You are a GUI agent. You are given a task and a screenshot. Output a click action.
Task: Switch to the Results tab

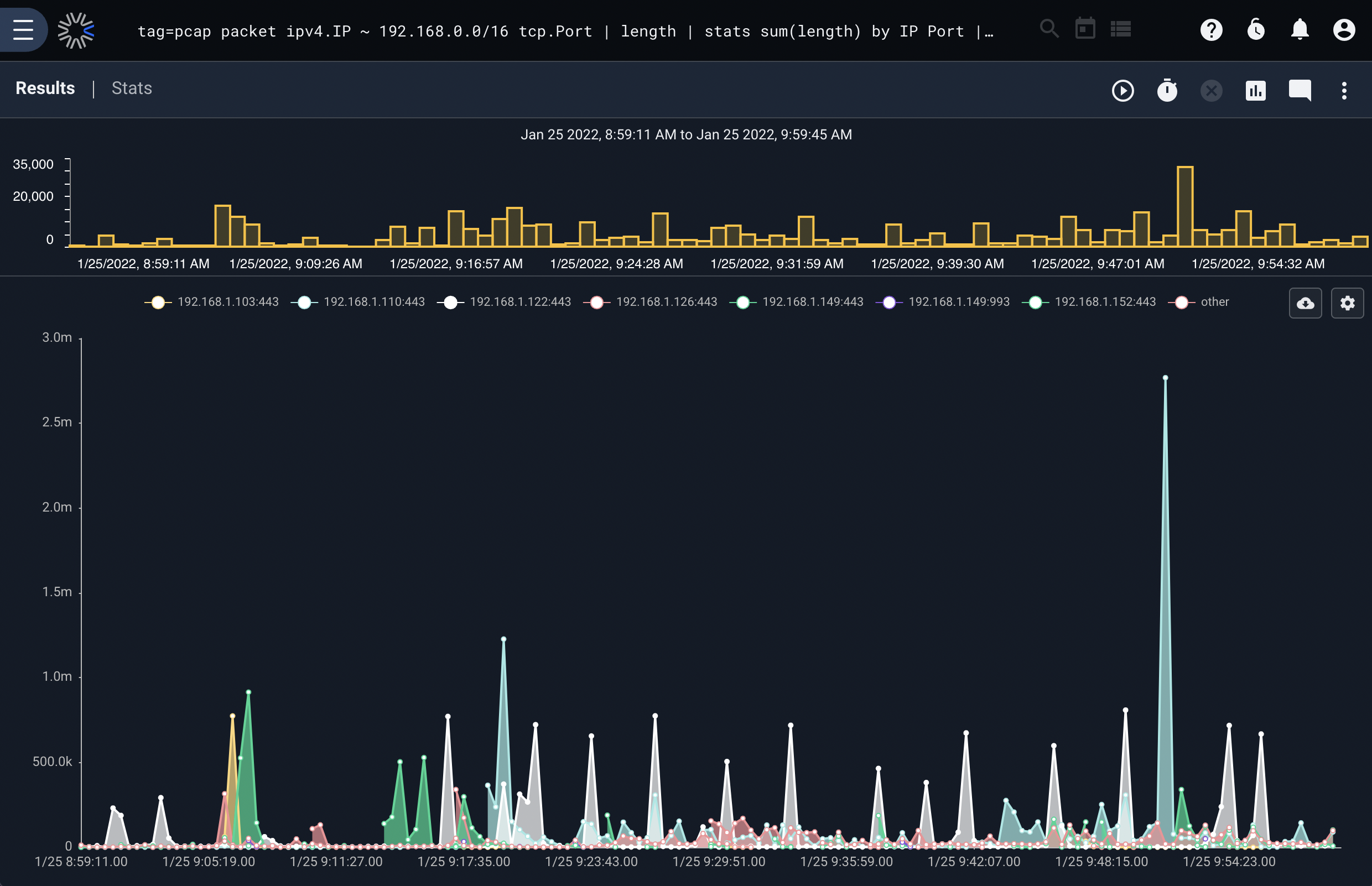pyautogui.click(x=45, y=88)
